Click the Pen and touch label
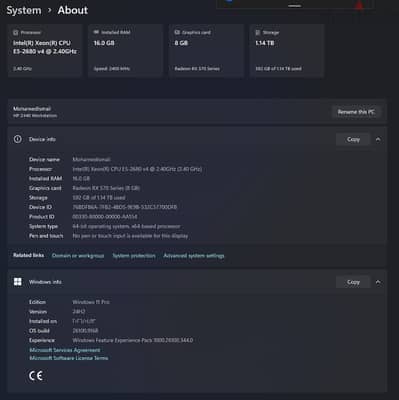Viewport: 399px width, 400px height. [46, 236]
